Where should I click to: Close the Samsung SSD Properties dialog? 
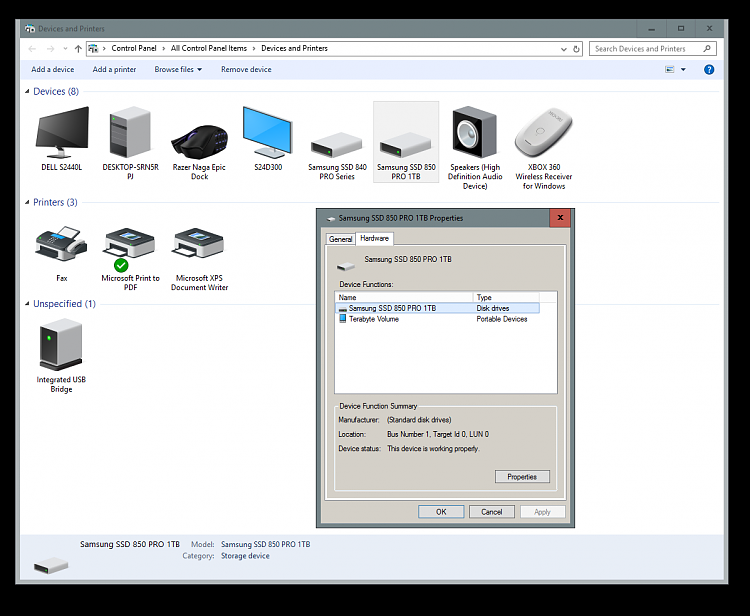[x=561, y=218]
